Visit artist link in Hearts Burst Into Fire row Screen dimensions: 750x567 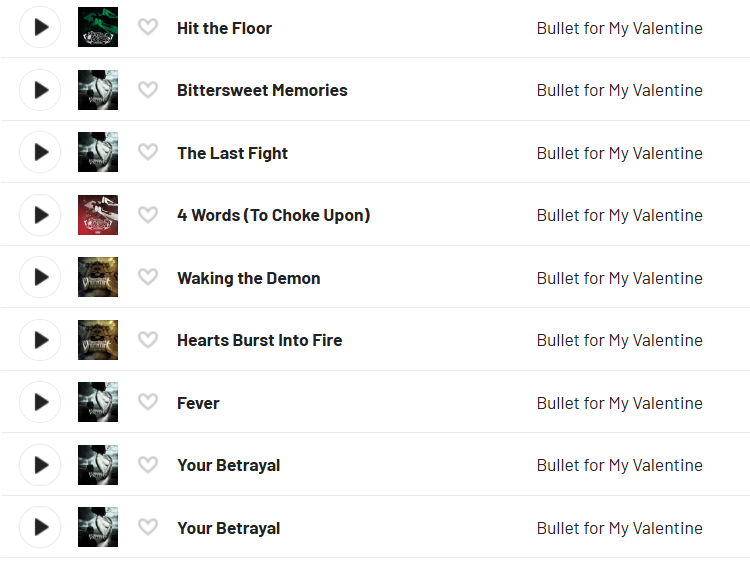619,340
